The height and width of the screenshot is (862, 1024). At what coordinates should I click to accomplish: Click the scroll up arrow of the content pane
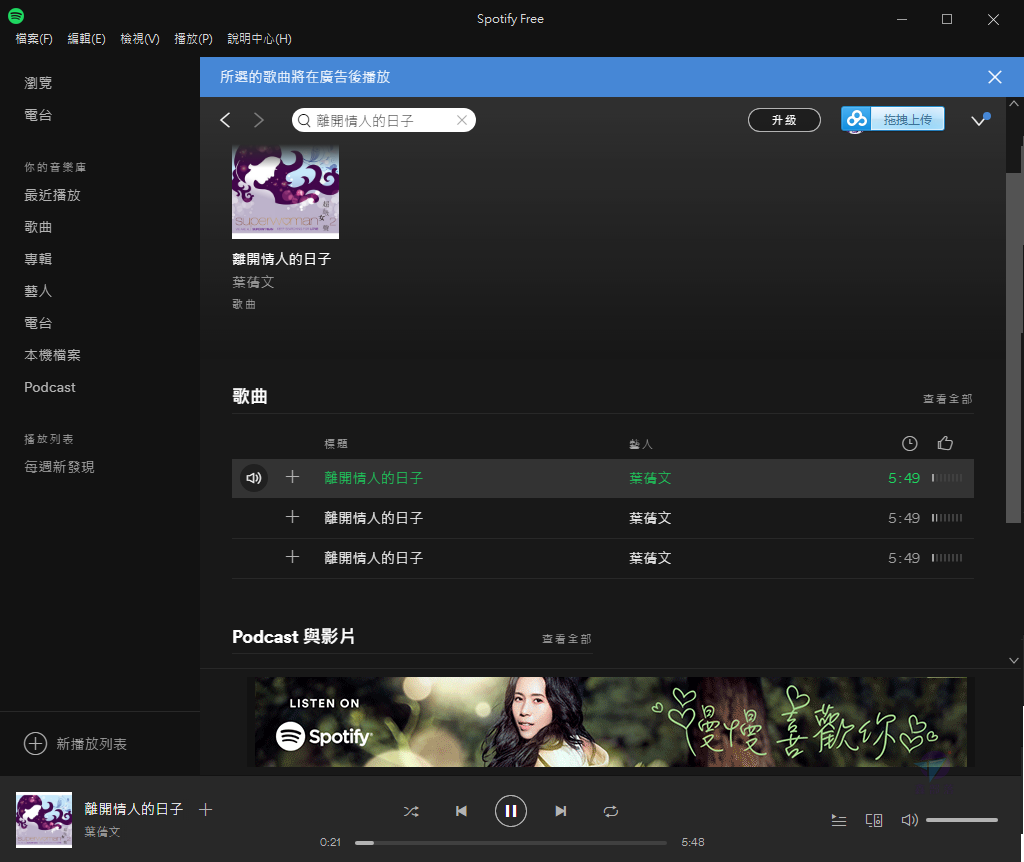1014,103
